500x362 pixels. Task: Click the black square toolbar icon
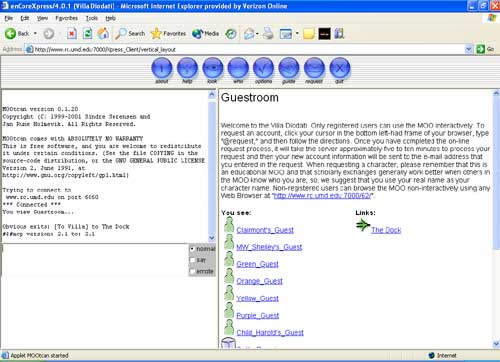(x=324, y=34)
